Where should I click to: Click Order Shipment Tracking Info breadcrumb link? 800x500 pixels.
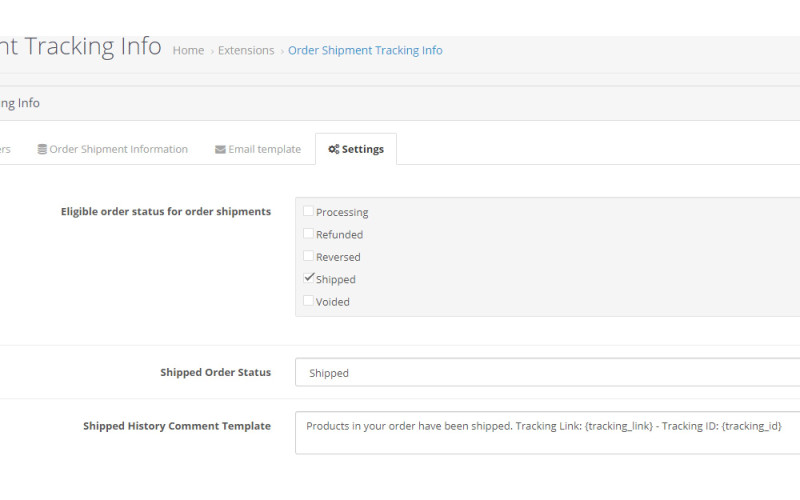point(365,51)
